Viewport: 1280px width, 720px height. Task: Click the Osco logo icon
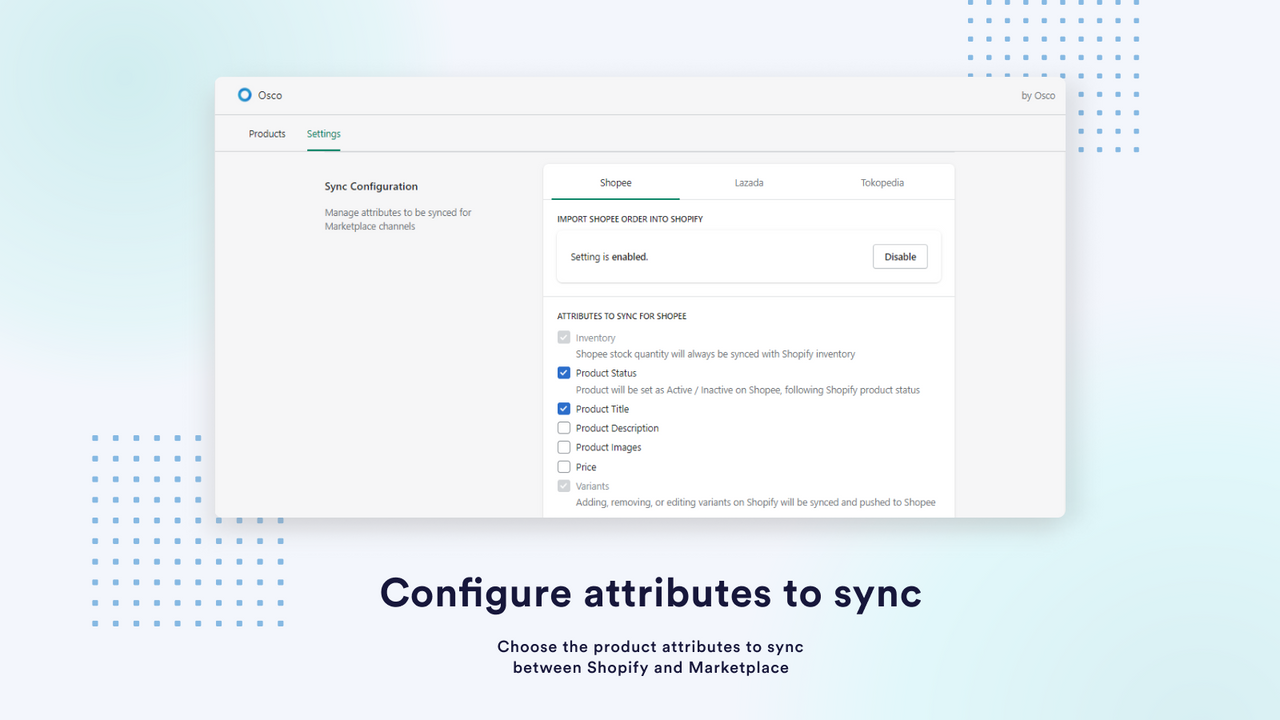point(244,95)
